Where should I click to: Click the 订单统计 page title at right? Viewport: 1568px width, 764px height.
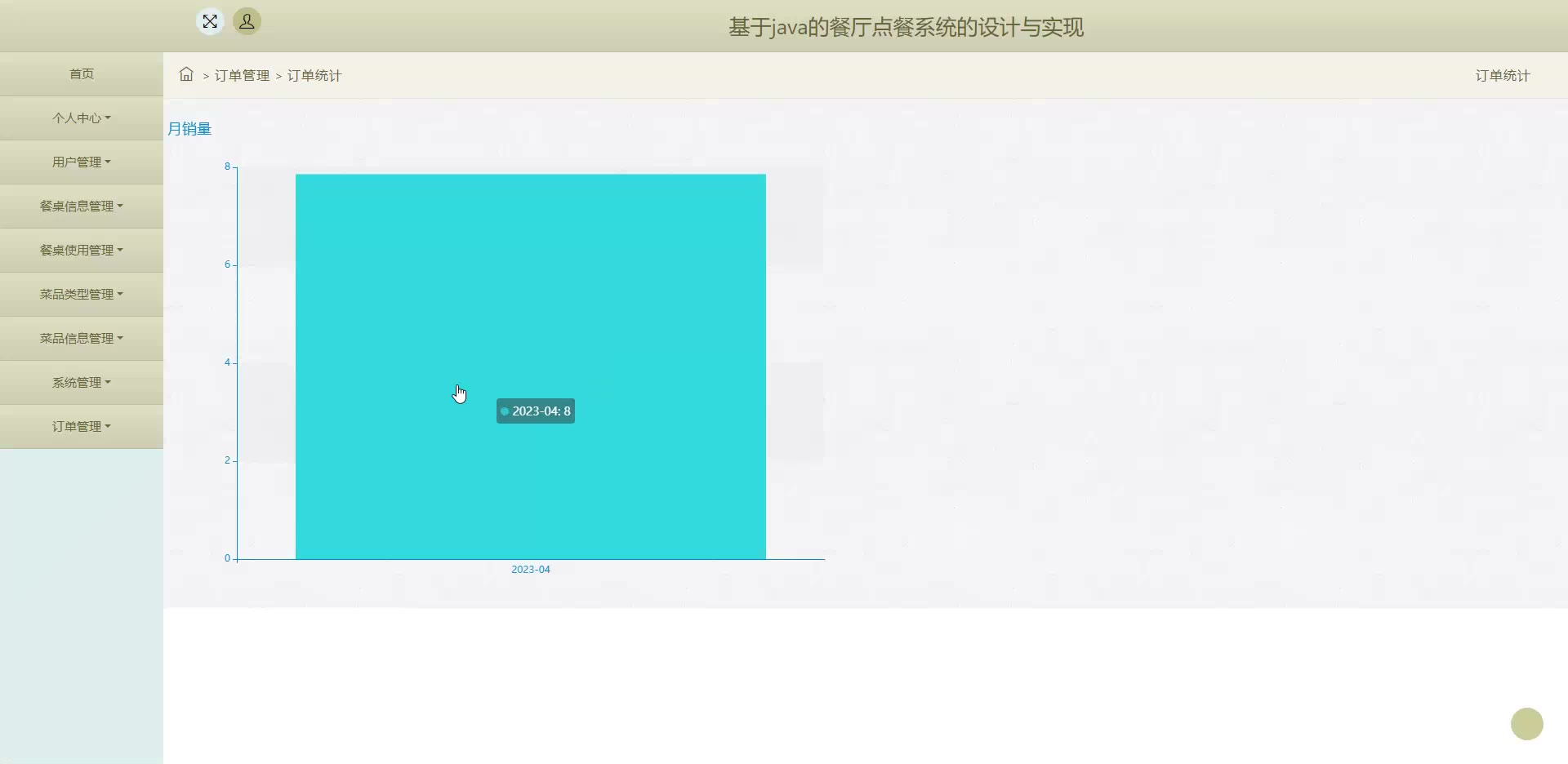click(x=1503, y=75)
